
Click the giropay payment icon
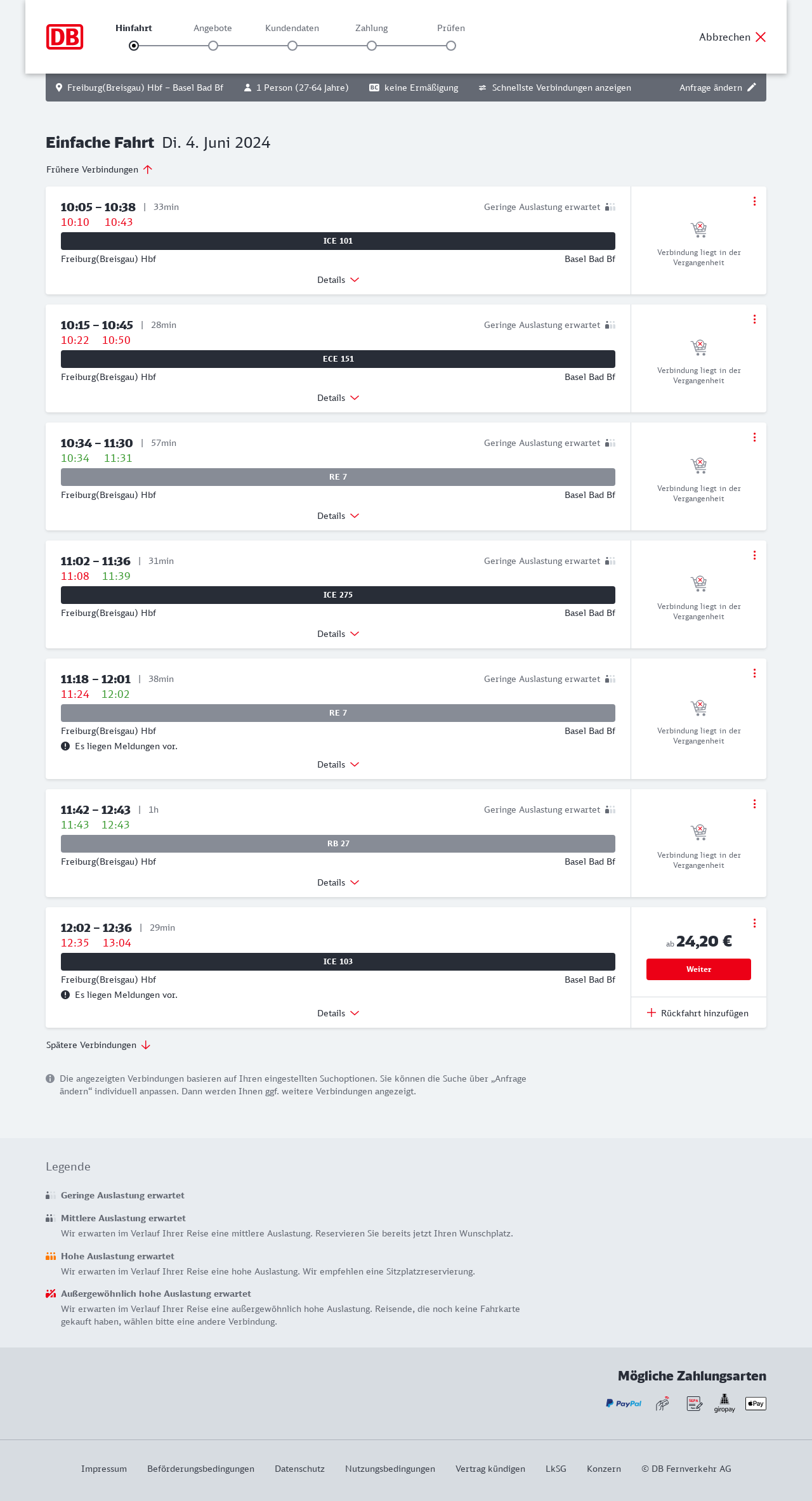pos(724,1403)
